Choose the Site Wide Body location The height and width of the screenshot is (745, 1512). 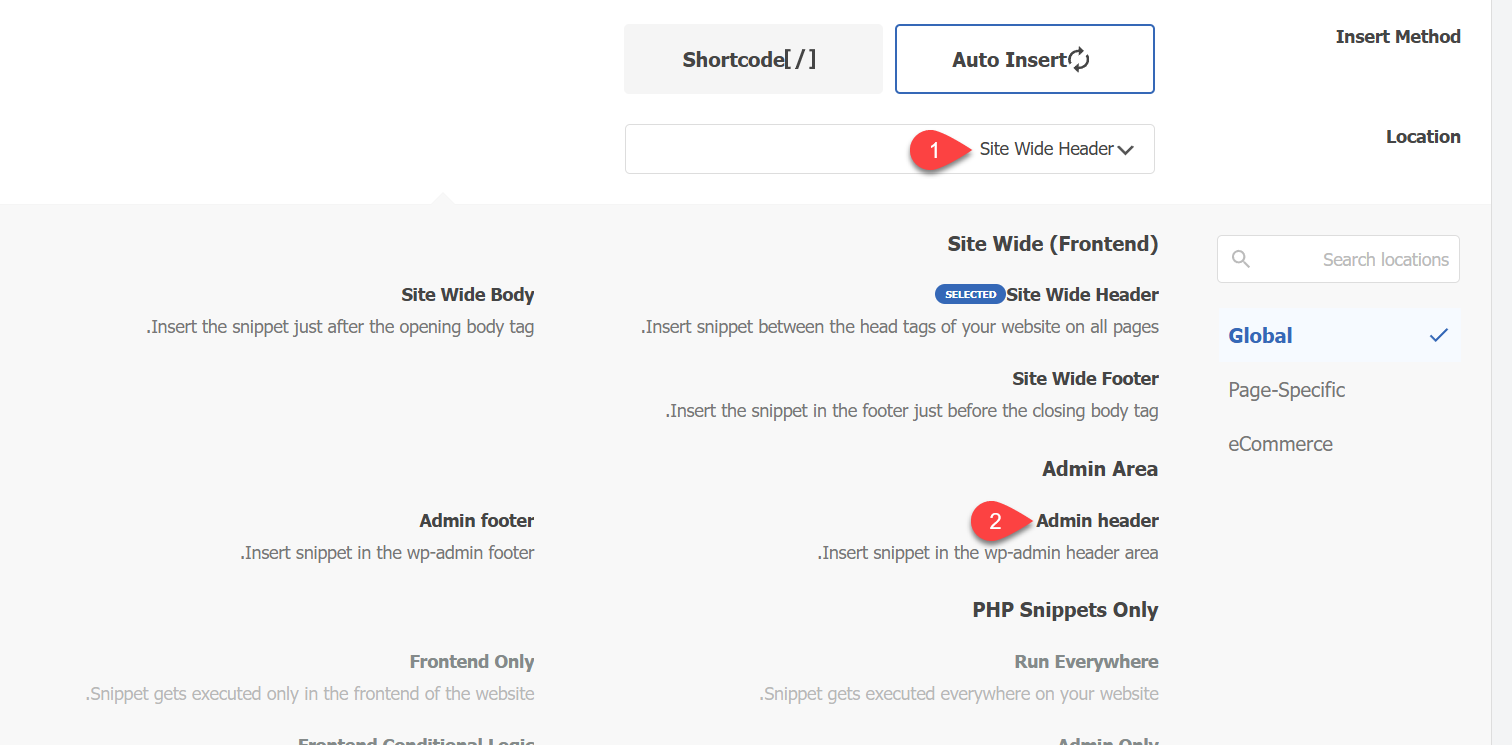click(467, 295)
